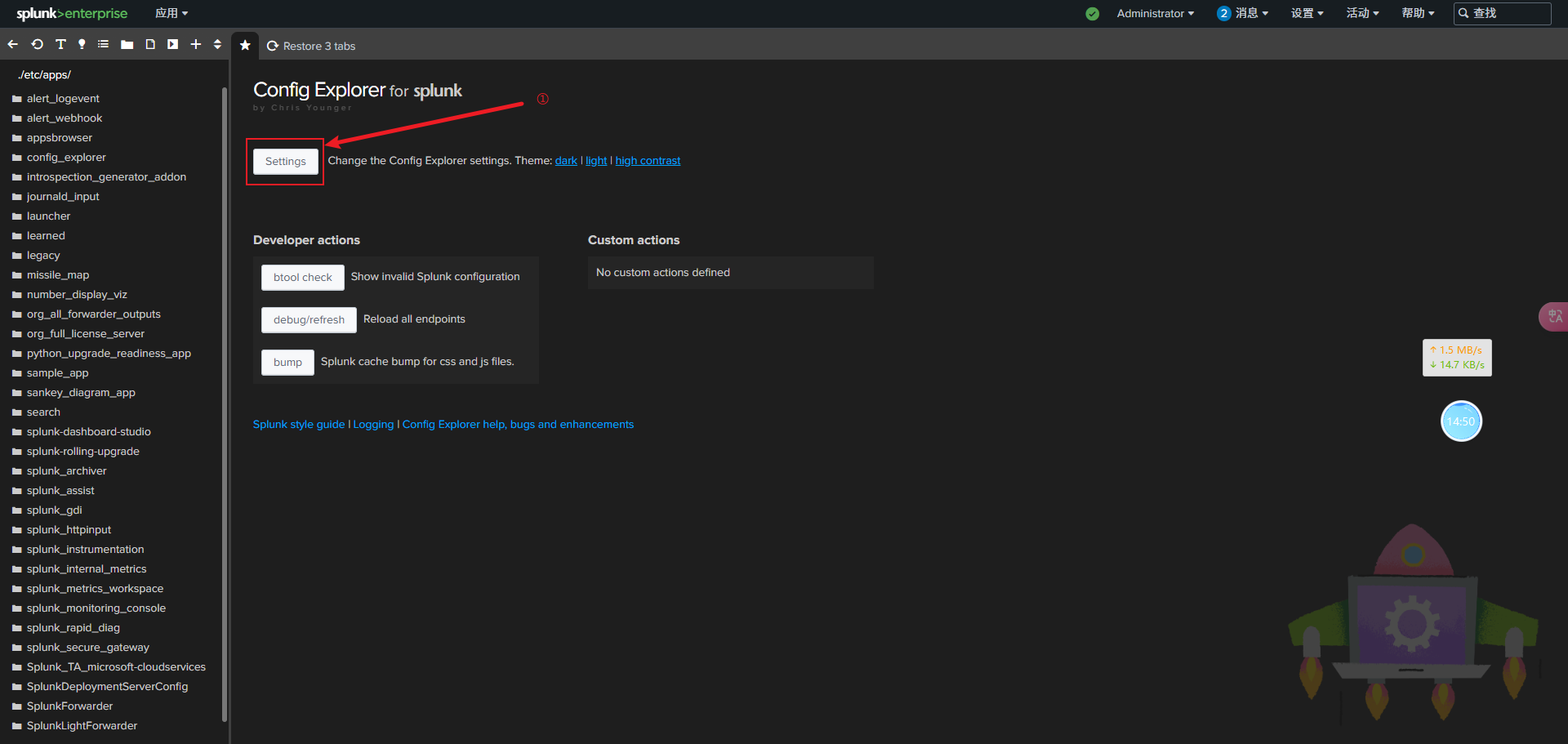The width and height of the screenshot is (1568, 744).
Task: Click the pink translate floating icon
Action: point(1554,316)
